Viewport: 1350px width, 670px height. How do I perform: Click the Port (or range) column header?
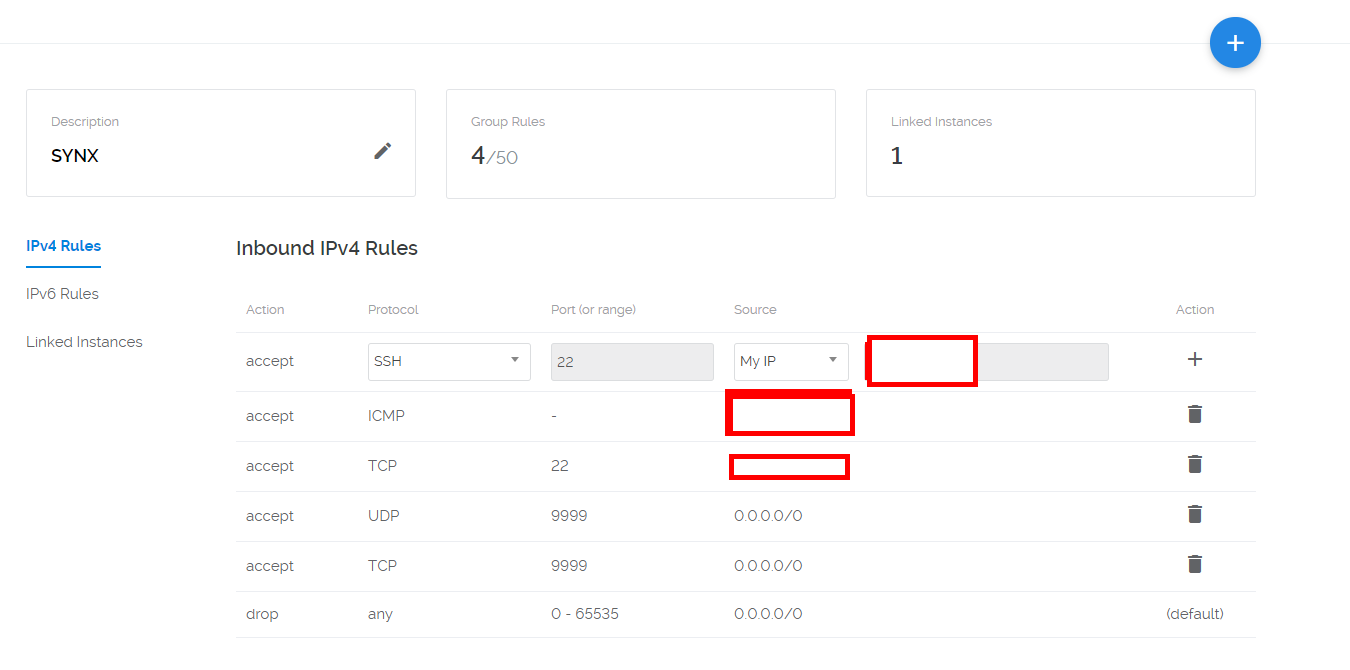coord(593,310)
